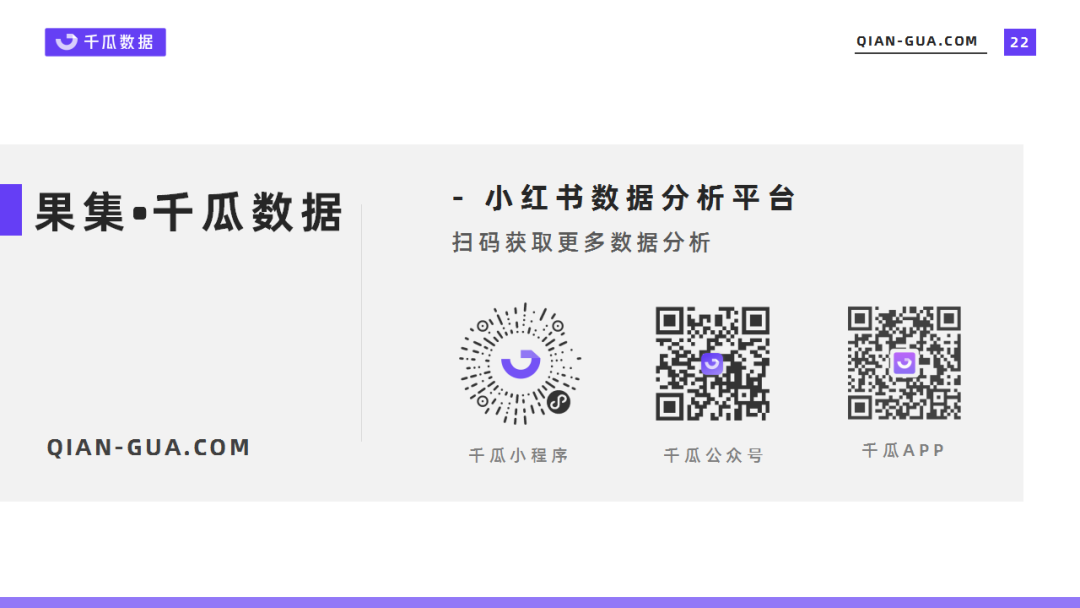Click the large QIAN-GUA.COM text at bottom left
1080x608 pixels.
click(x=148, y=448)
